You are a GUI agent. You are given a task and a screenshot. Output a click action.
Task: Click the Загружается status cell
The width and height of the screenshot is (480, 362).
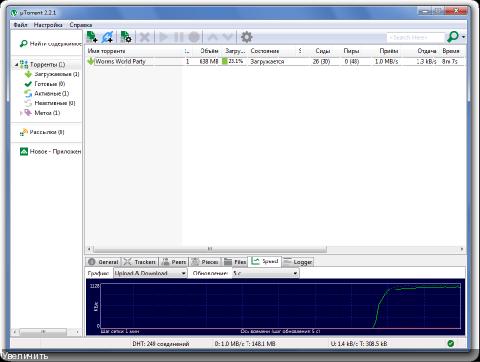pos(267,62)
